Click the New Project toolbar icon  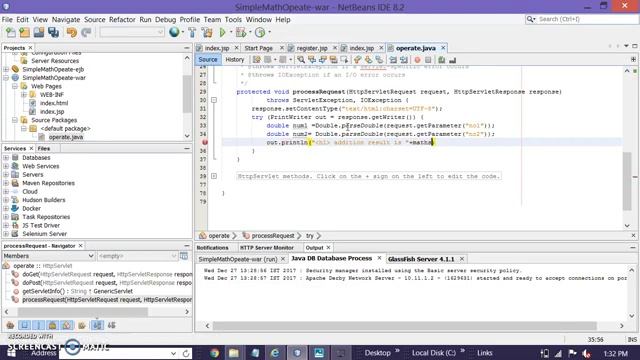24,32
